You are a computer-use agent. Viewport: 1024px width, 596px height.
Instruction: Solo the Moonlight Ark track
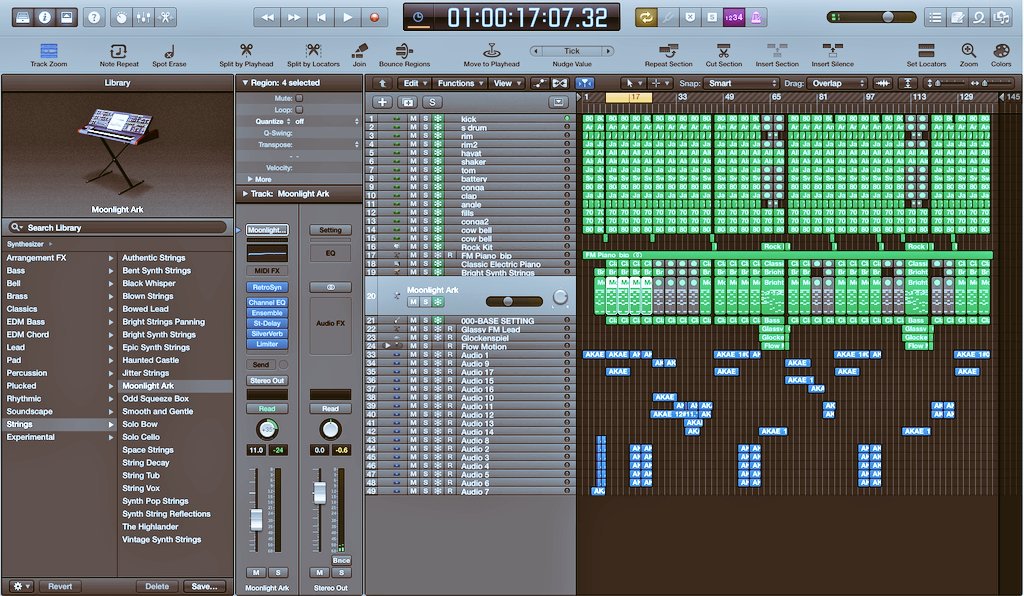425,302
